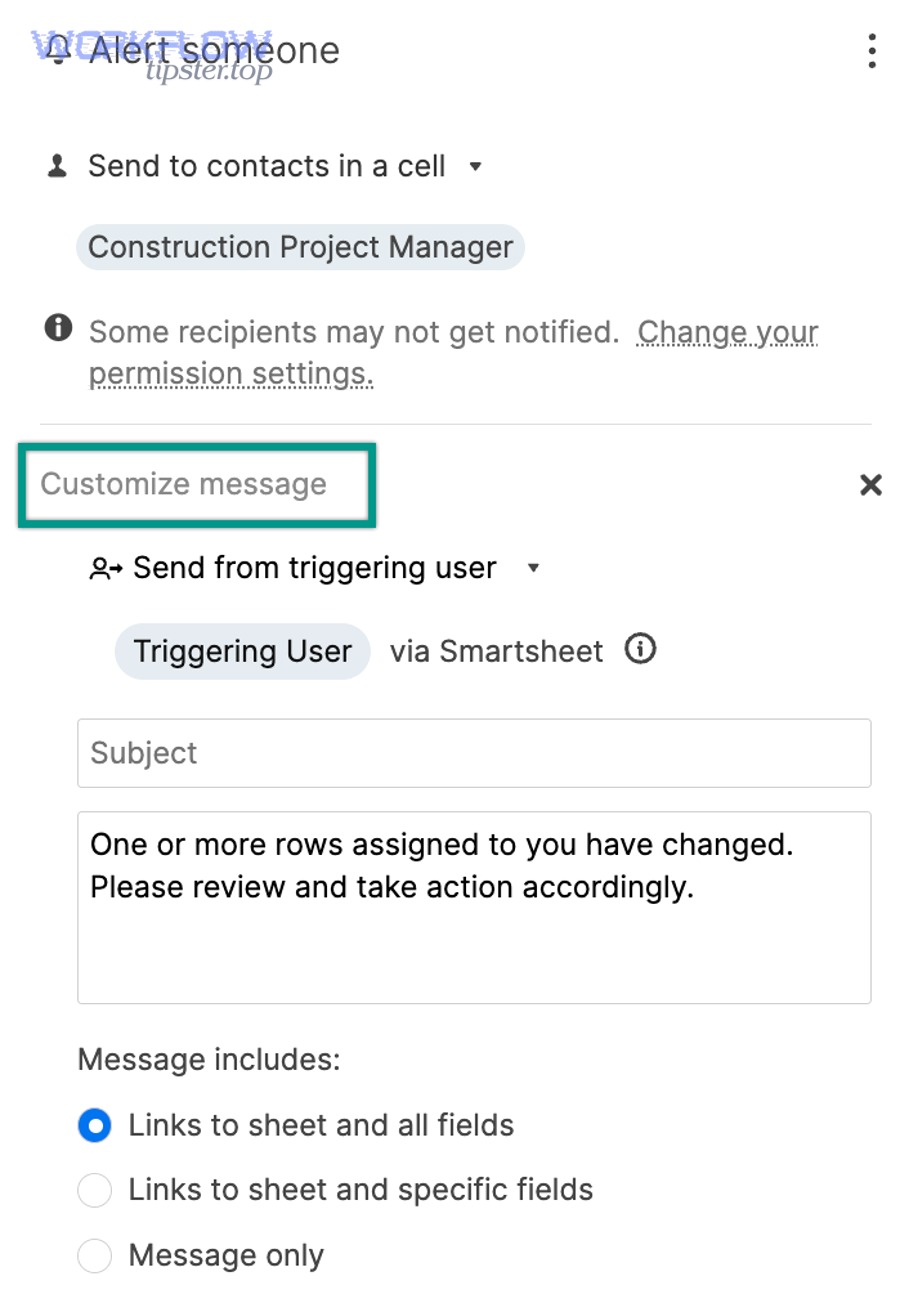Viewport: 900px width, 1312px height.
Task: Choose Links to sheet and specific fields
Action: (94, 1190)
